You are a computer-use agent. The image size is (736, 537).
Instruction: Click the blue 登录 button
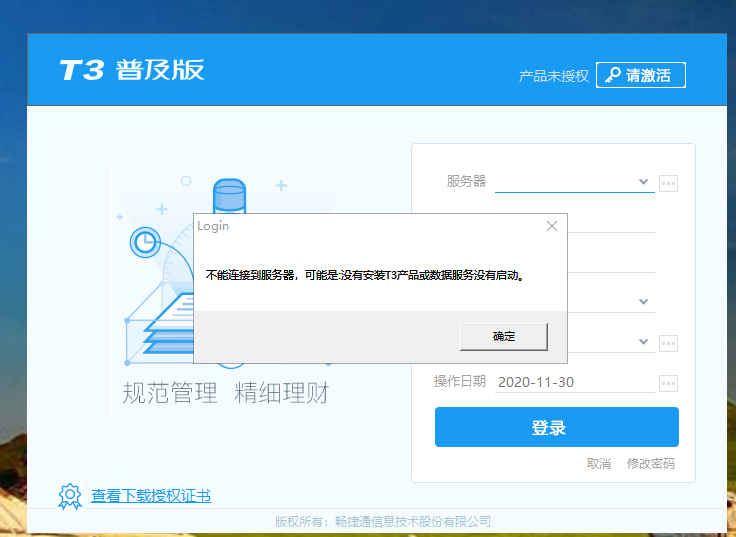(x=557, y=427)
